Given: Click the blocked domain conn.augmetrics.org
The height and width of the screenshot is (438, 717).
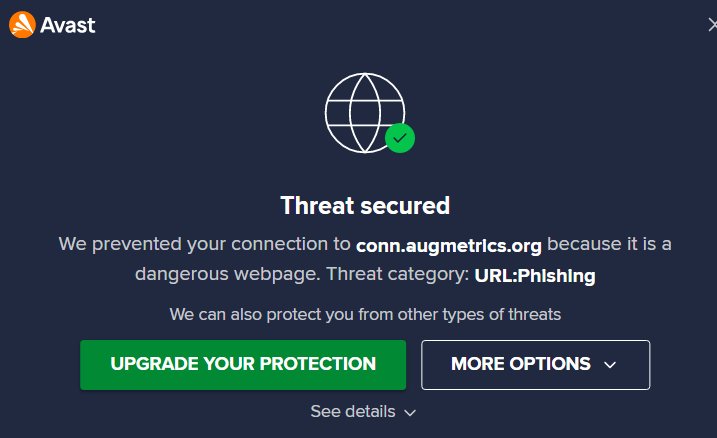Looking at the screenshot, I should pos(449,246).
